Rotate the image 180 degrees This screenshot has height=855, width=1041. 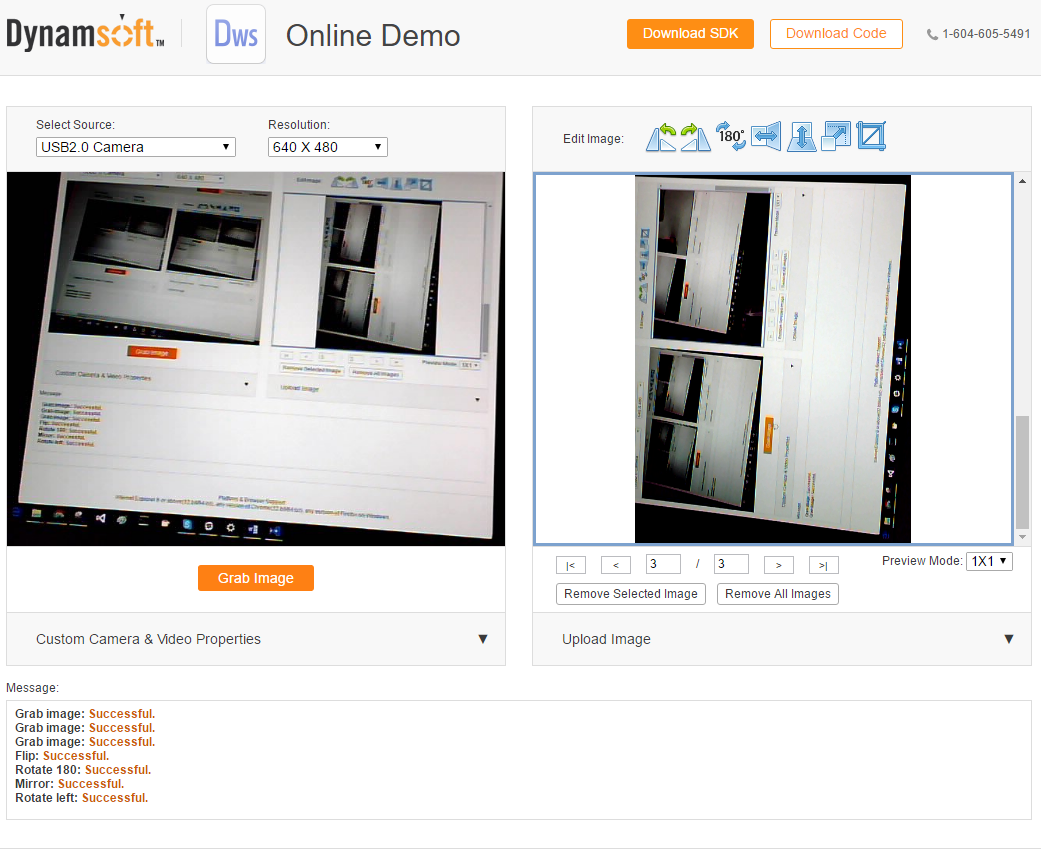coord(731,136)
